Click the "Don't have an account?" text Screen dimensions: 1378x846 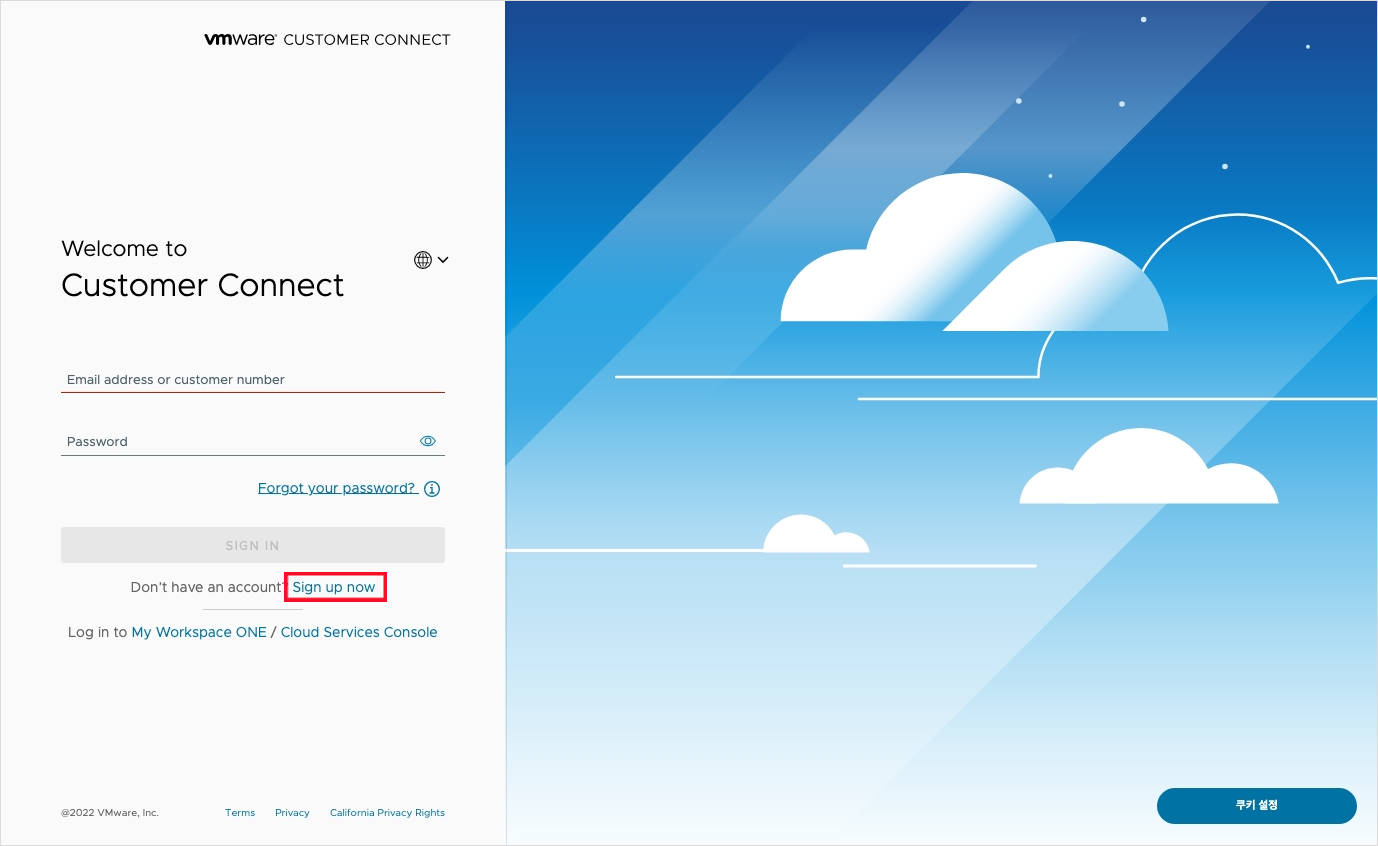click(209, 587)
